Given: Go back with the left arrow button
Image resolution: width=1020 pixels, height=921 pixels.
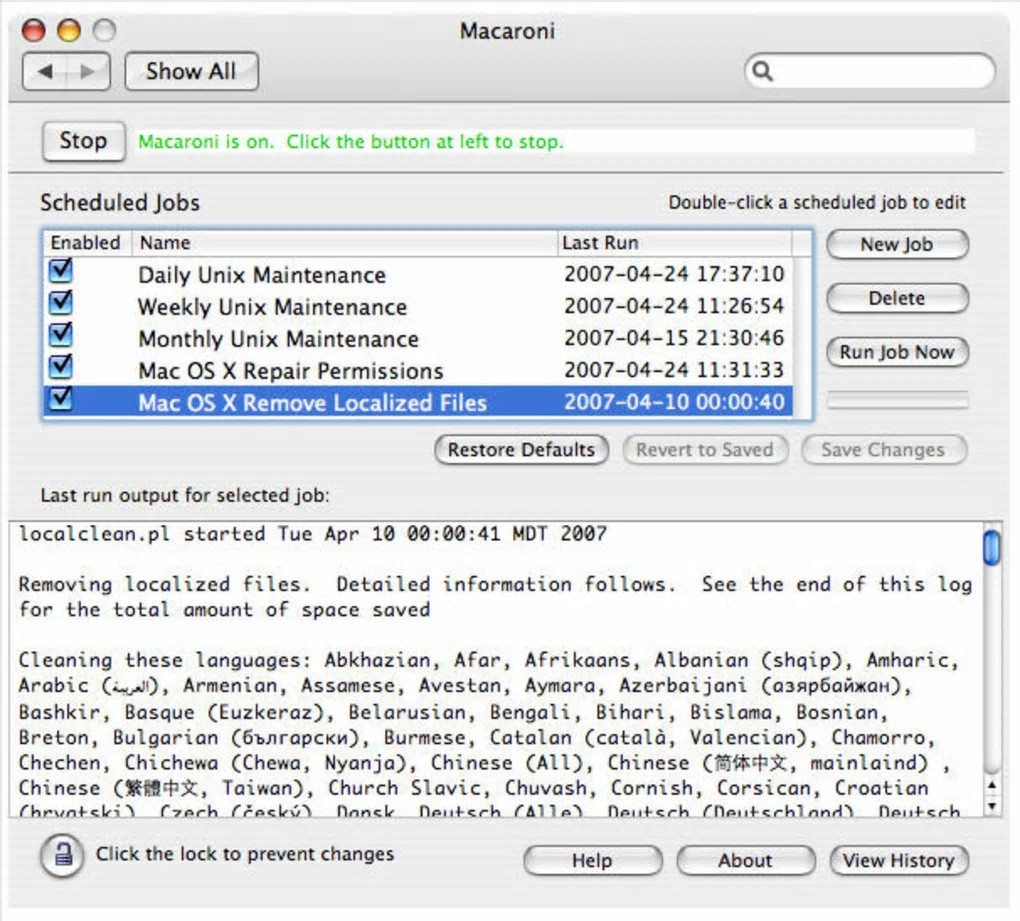Looking at the screenshot, I should [45, 72].
